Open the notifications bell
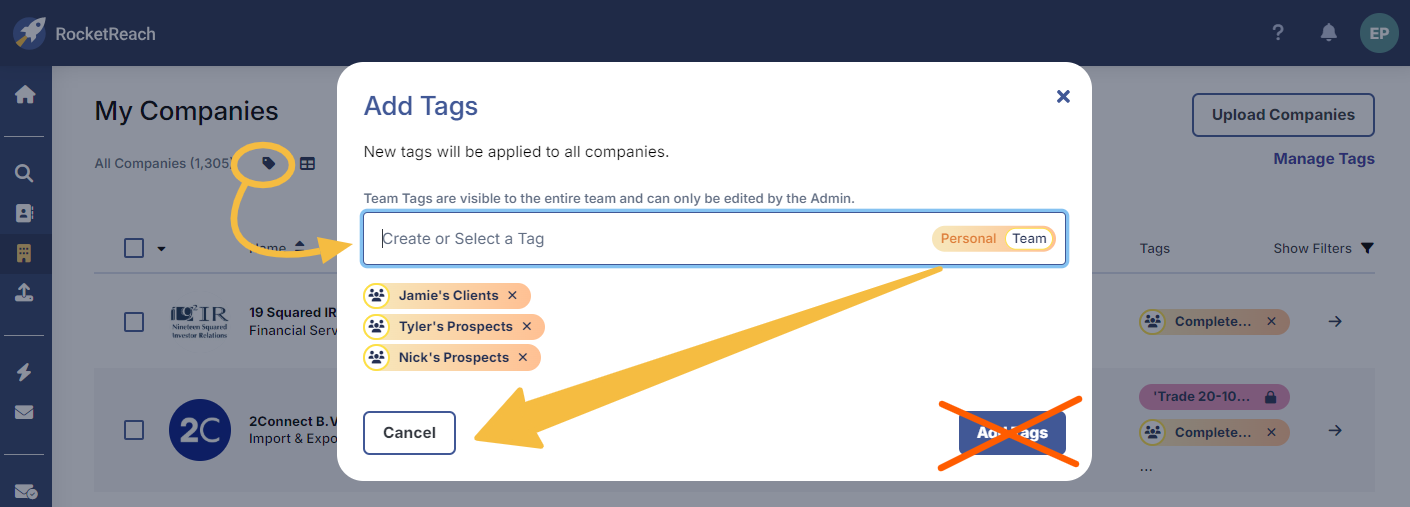 tap(1328, 33)
